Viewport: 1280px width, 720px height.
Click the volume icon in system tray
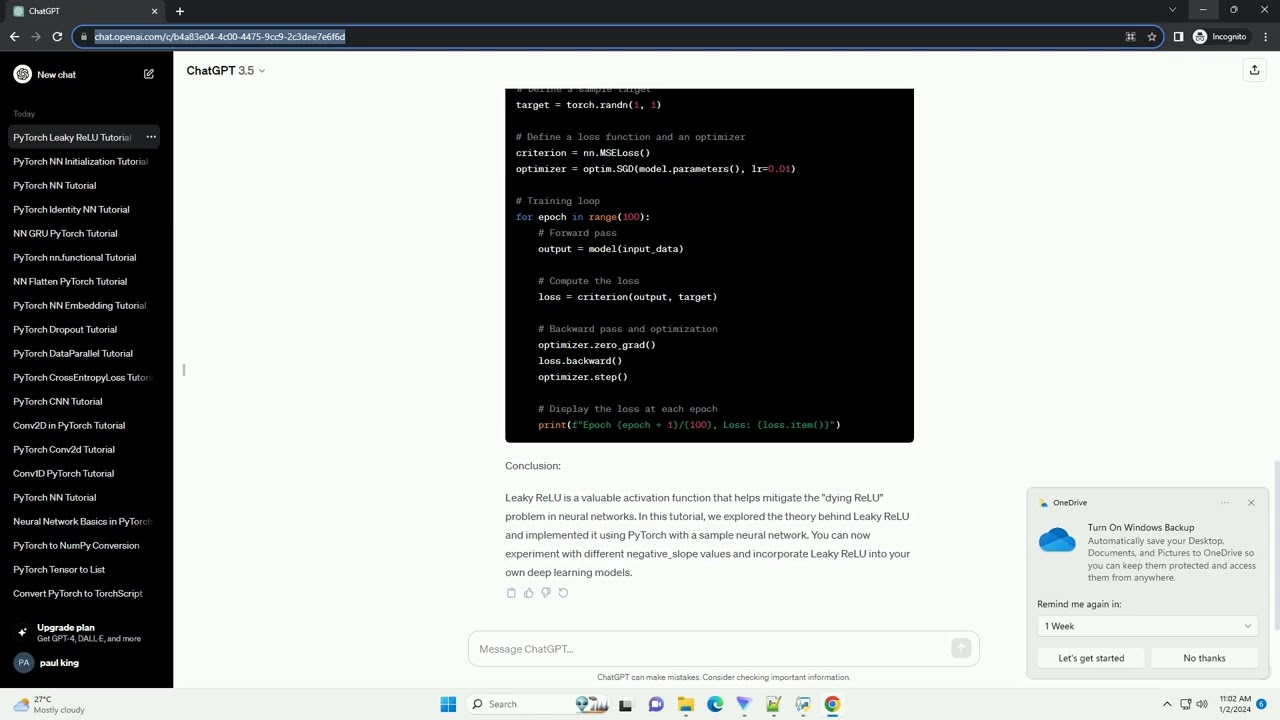(1202, 704)
